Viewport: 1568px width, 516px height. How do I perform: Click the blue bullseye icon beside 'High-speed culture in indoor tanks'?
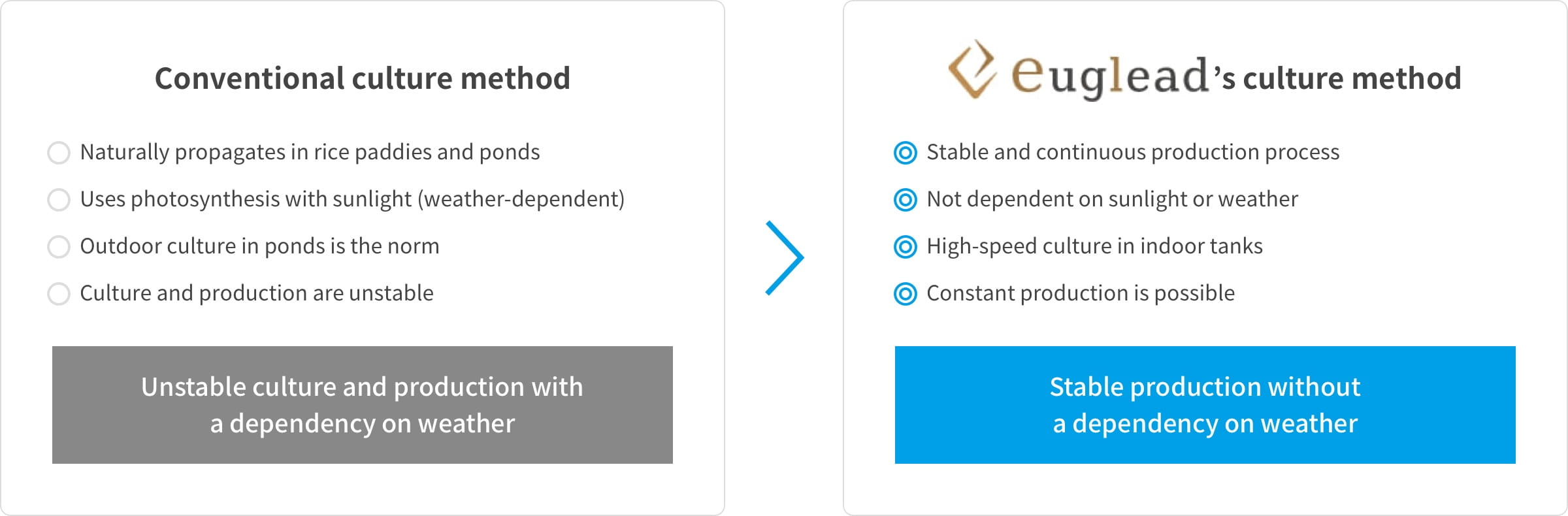[906, 247]
